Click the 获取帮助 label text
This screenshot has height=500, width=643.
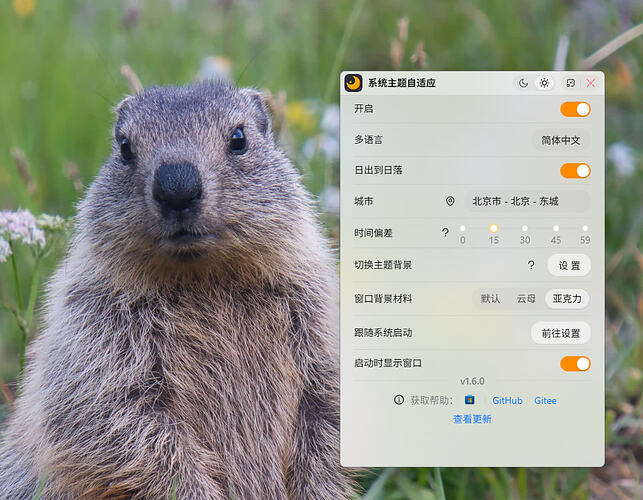pyautogui.click(x=431, y=400)
